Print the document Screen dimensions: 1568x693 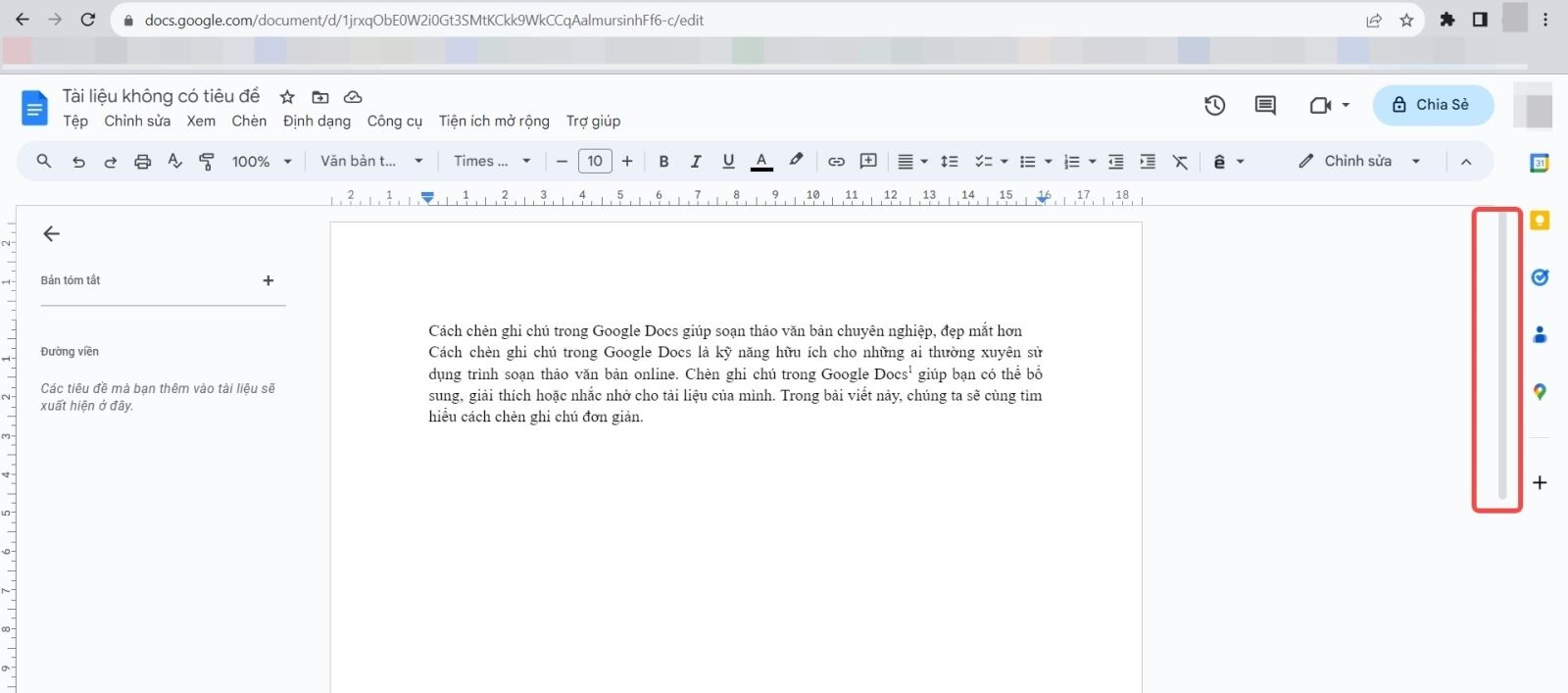(143, 162)
